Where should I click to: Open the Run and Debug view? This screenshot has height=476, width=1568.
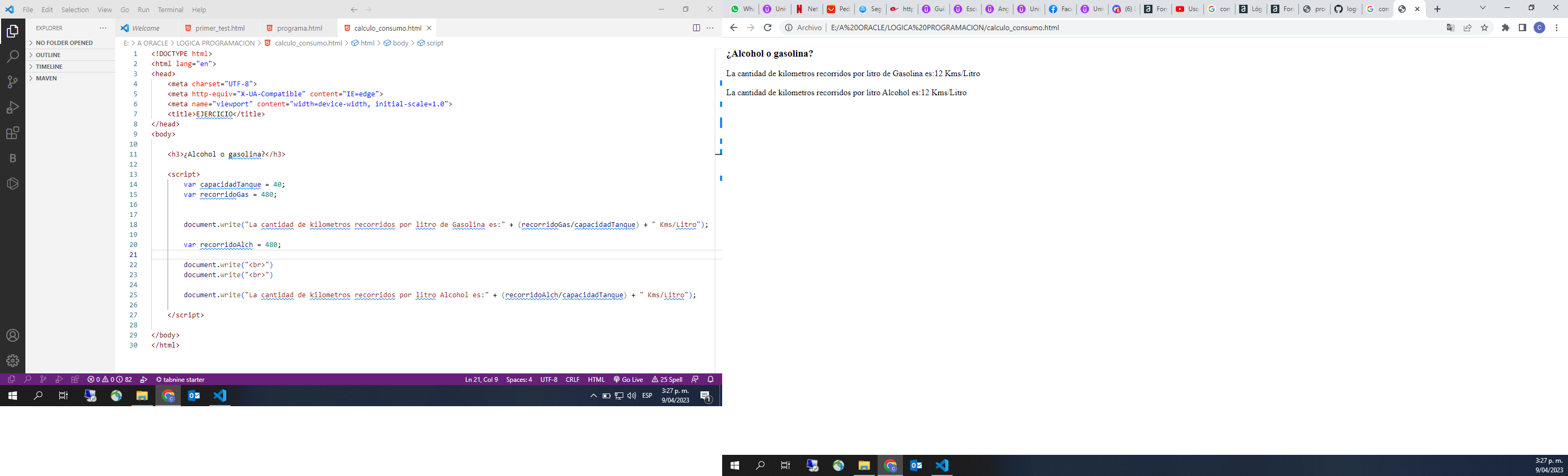tap(12, 108)
